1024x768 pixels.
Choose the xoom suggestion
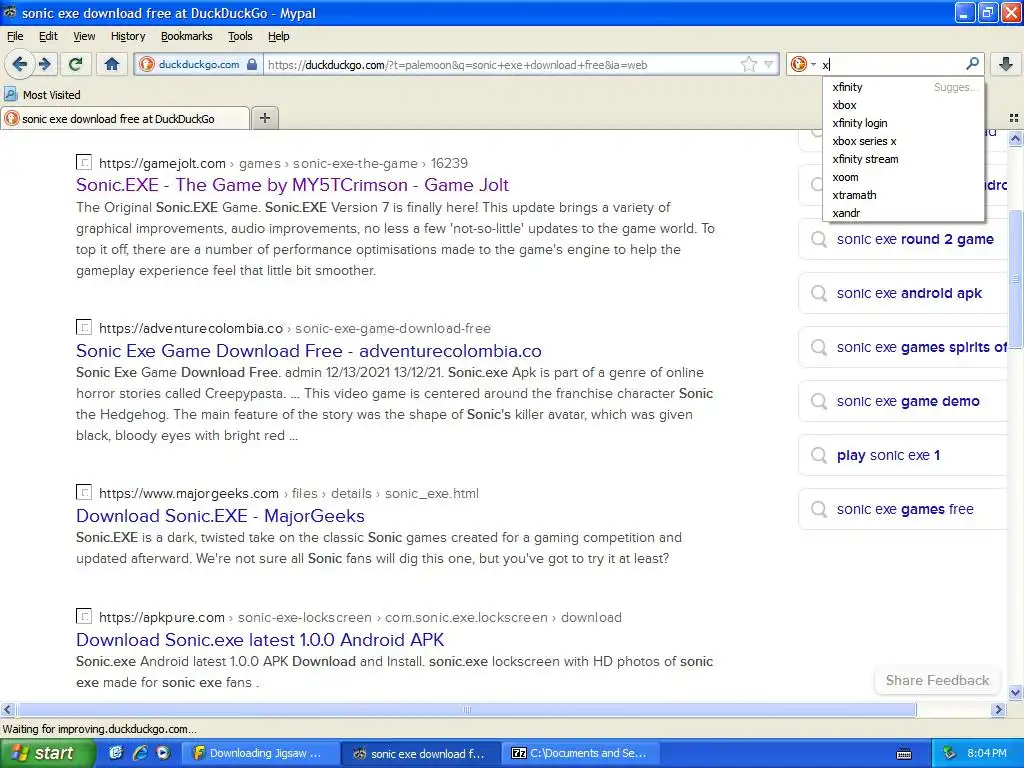point(904,177)
